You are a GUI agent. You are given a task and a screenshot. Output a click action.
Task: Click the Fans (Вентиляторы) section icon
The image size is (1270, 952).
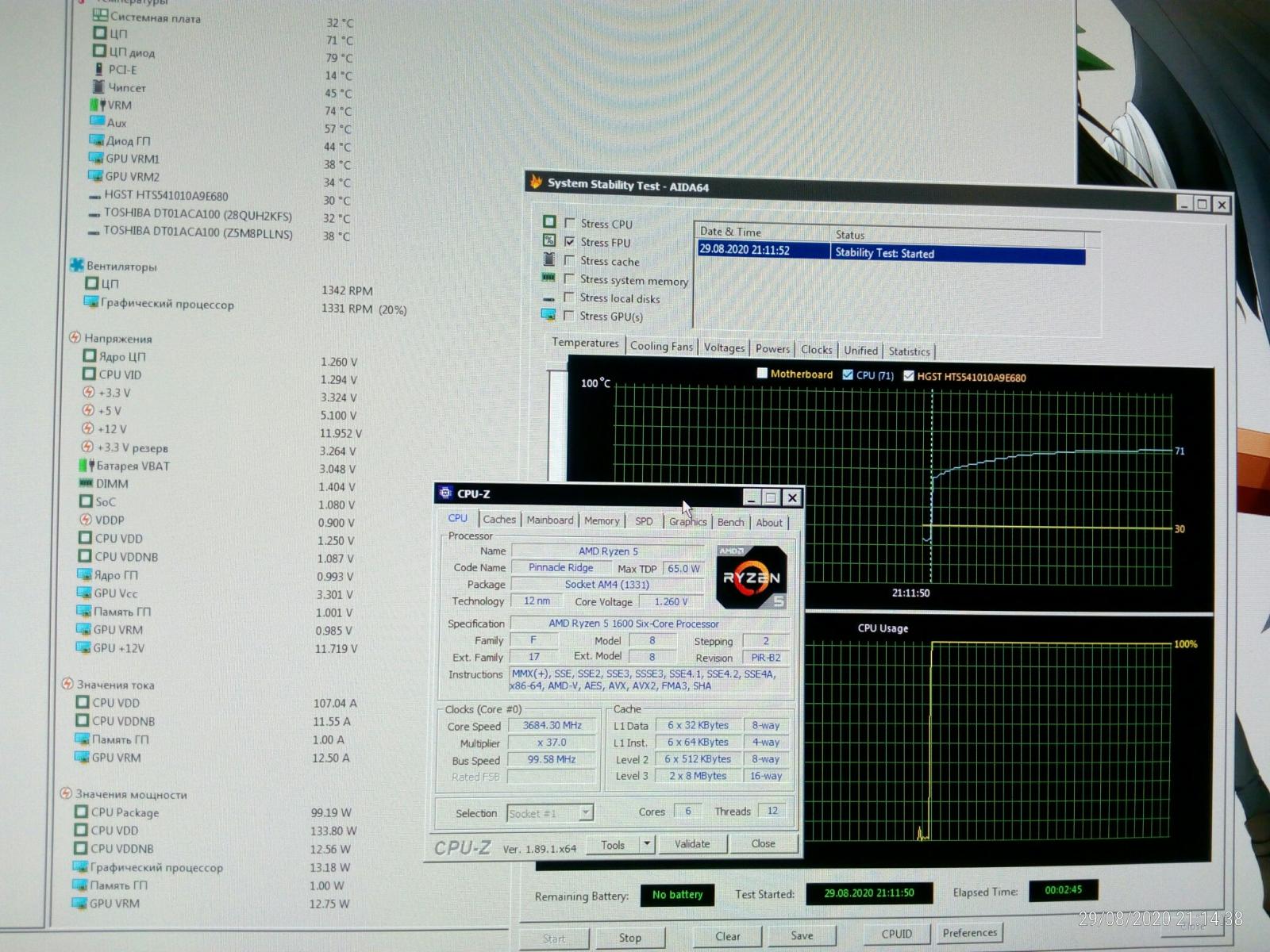[x=76, y=266]
